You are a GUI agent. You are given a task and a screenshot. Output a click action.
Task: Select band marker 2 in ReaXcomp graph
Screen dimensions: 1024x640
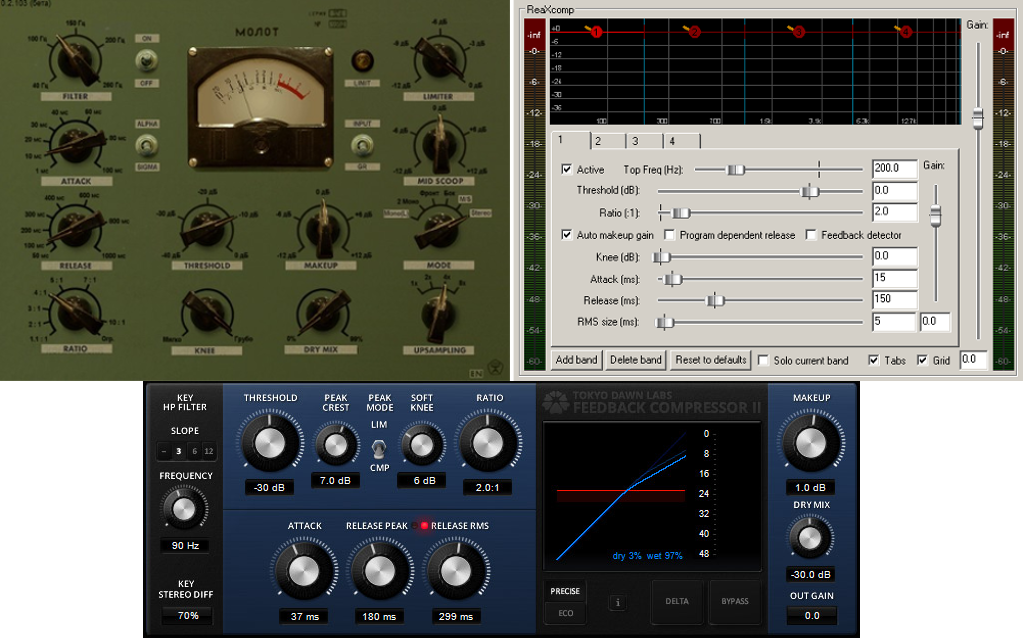click(x=694, y=32)
